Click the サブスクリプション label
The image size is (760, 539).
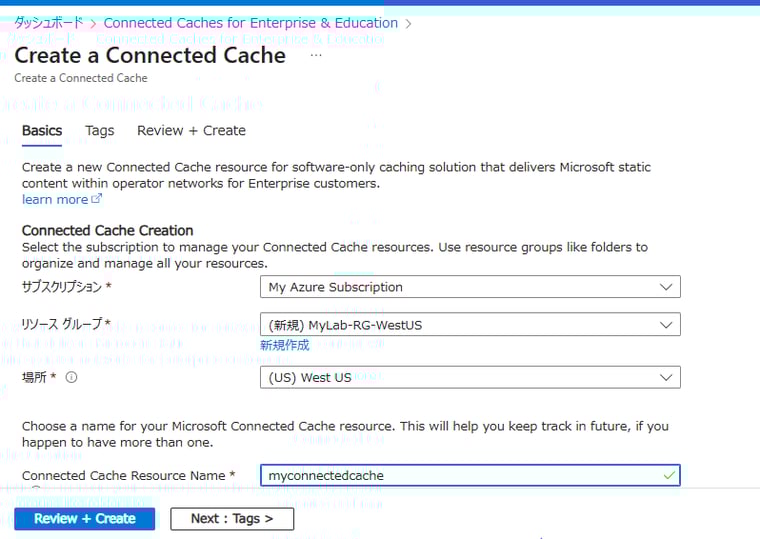tap(62, 286)
